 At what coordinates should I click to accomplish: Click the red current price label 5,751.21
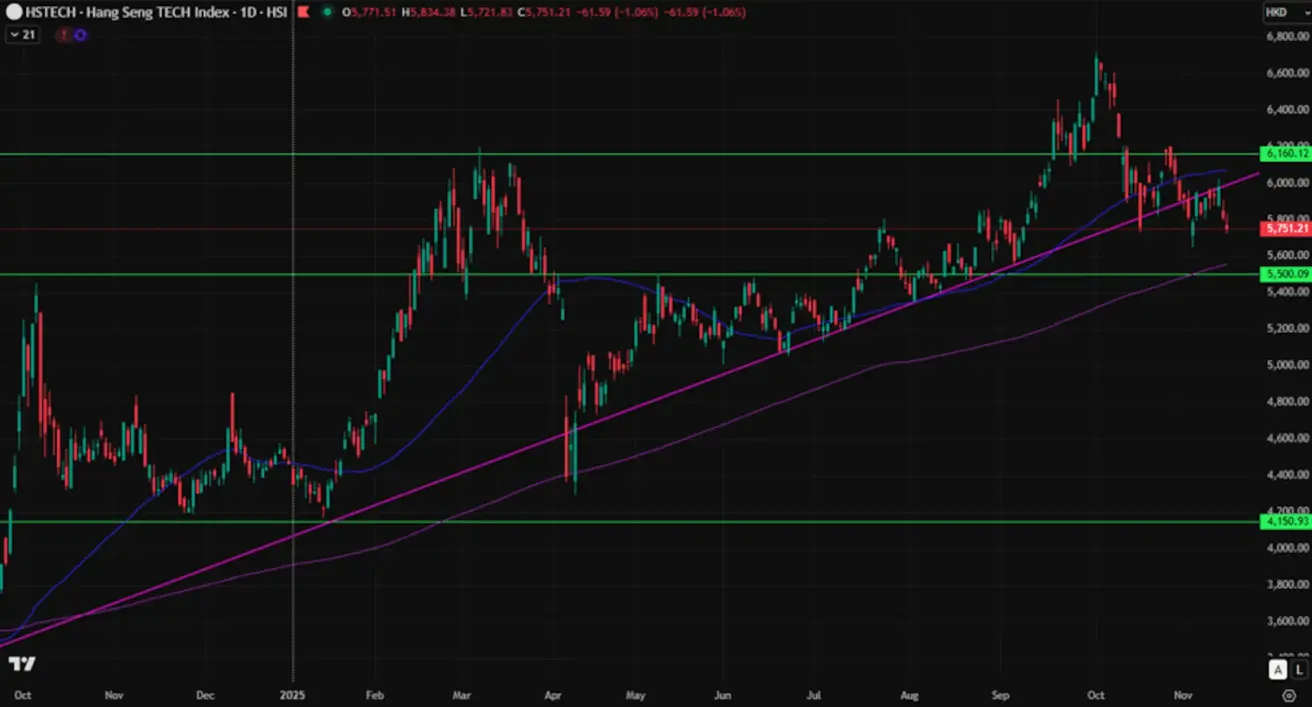click(x=1286, y=229)
